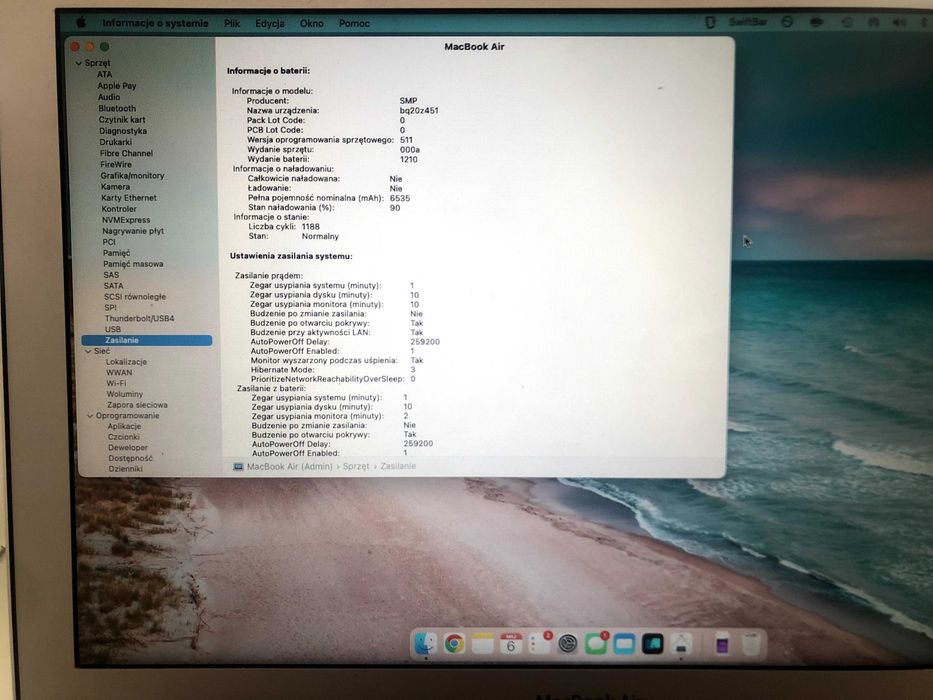933x700 pixels.
Task: Select Kamera in the sidebar
Action: coord(115,186)
